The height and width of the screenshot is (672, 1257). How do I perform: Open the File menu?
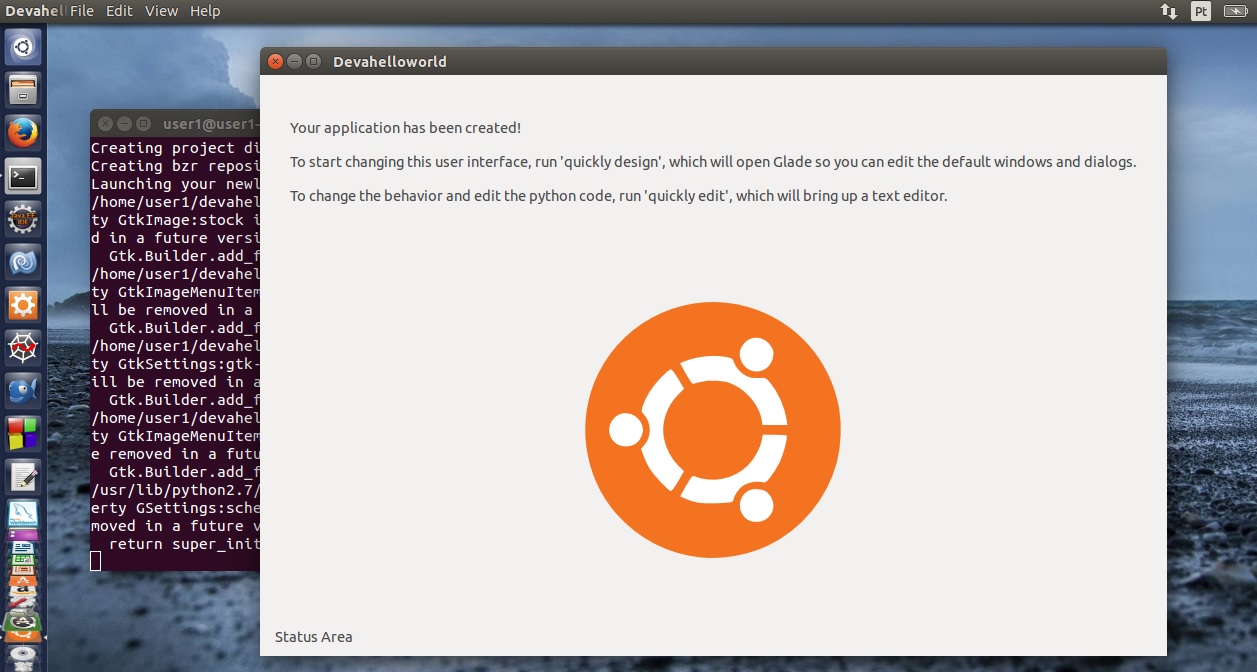pyautogui.click(x=82, y=11)
